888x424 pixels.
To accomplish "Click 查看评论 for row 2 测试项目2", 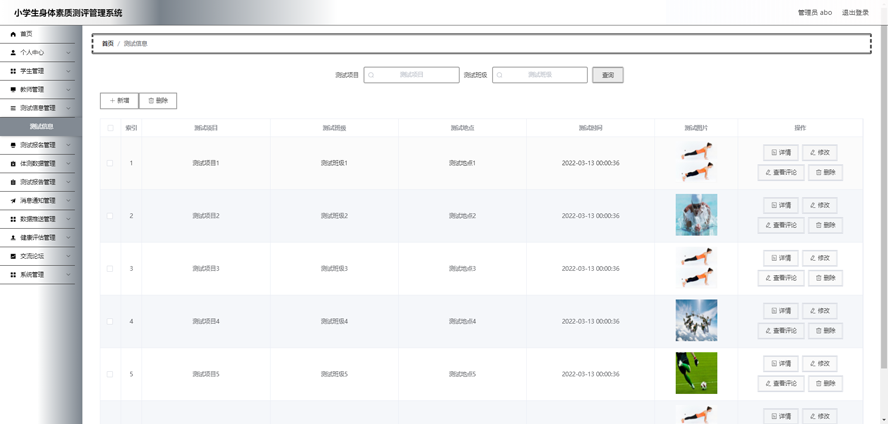I will [781, 225].
